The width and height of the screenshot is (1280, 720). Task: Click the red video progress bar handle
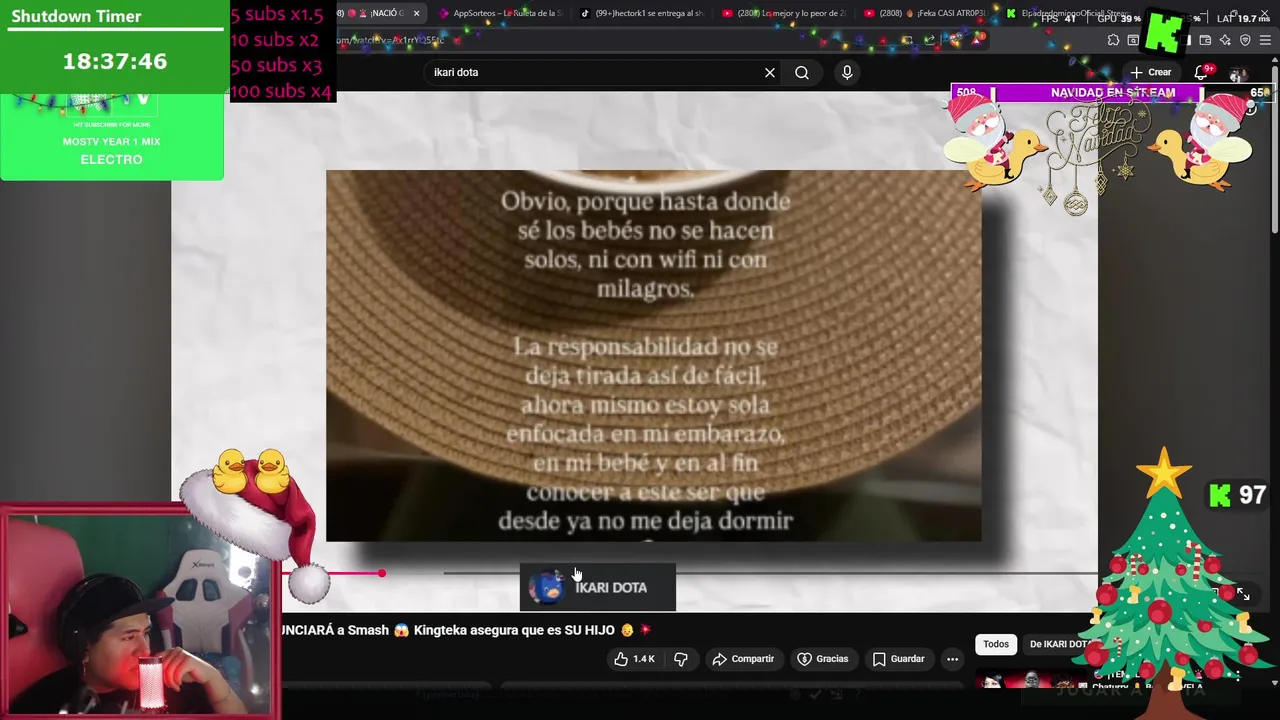click(381, 573)
